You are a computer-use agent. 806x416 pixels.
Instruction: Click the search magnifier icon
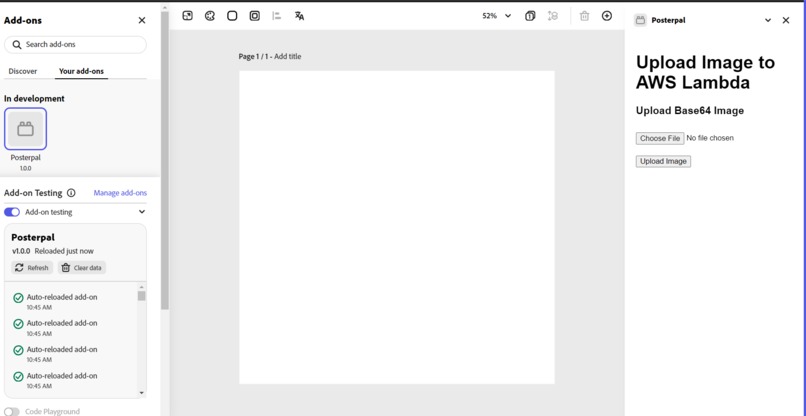tap(17, 45)
